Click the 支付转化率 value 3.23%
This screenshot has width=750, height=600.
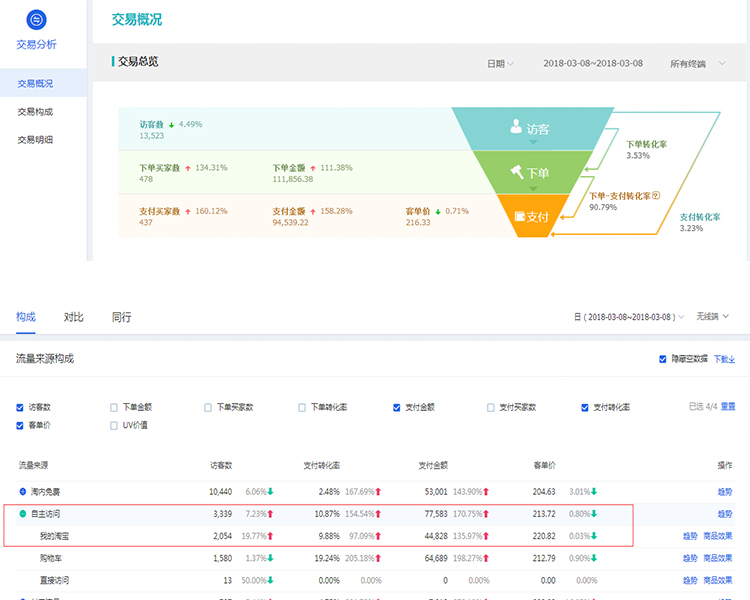692,228
